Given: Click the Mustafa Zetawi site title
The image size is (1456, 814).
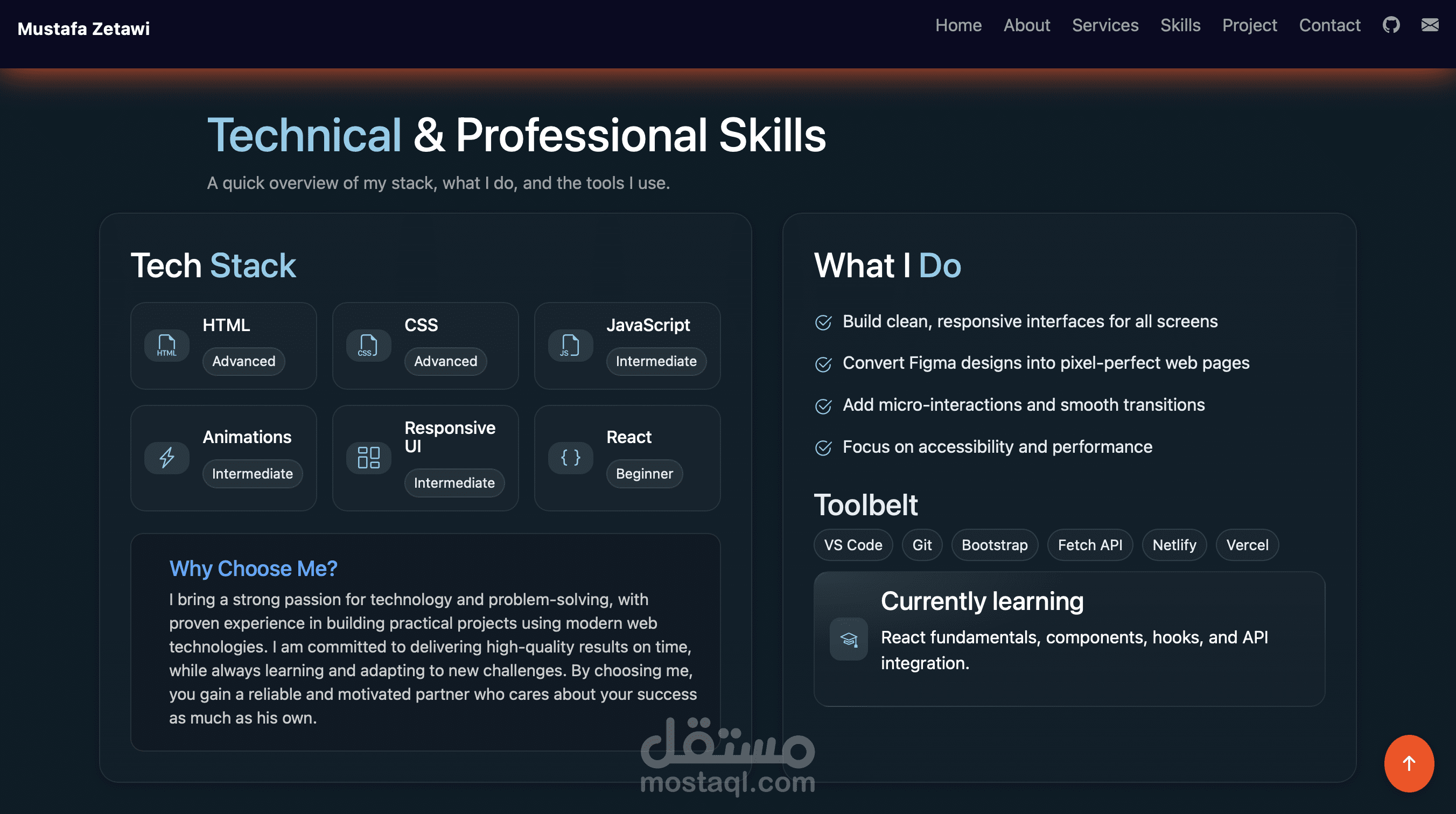Looking at the screenshot, I should [x=83, y=29].
